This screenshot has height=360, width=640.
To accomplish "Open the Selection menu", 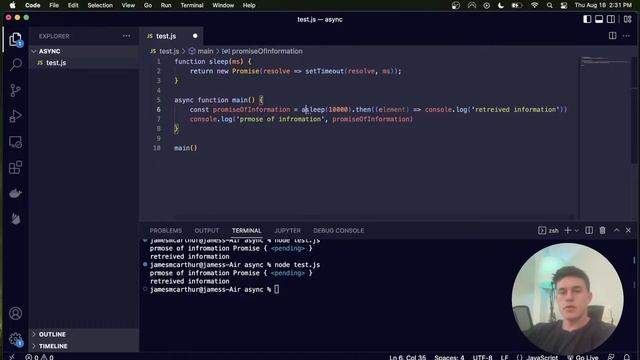I will click(x=100, y=5).
